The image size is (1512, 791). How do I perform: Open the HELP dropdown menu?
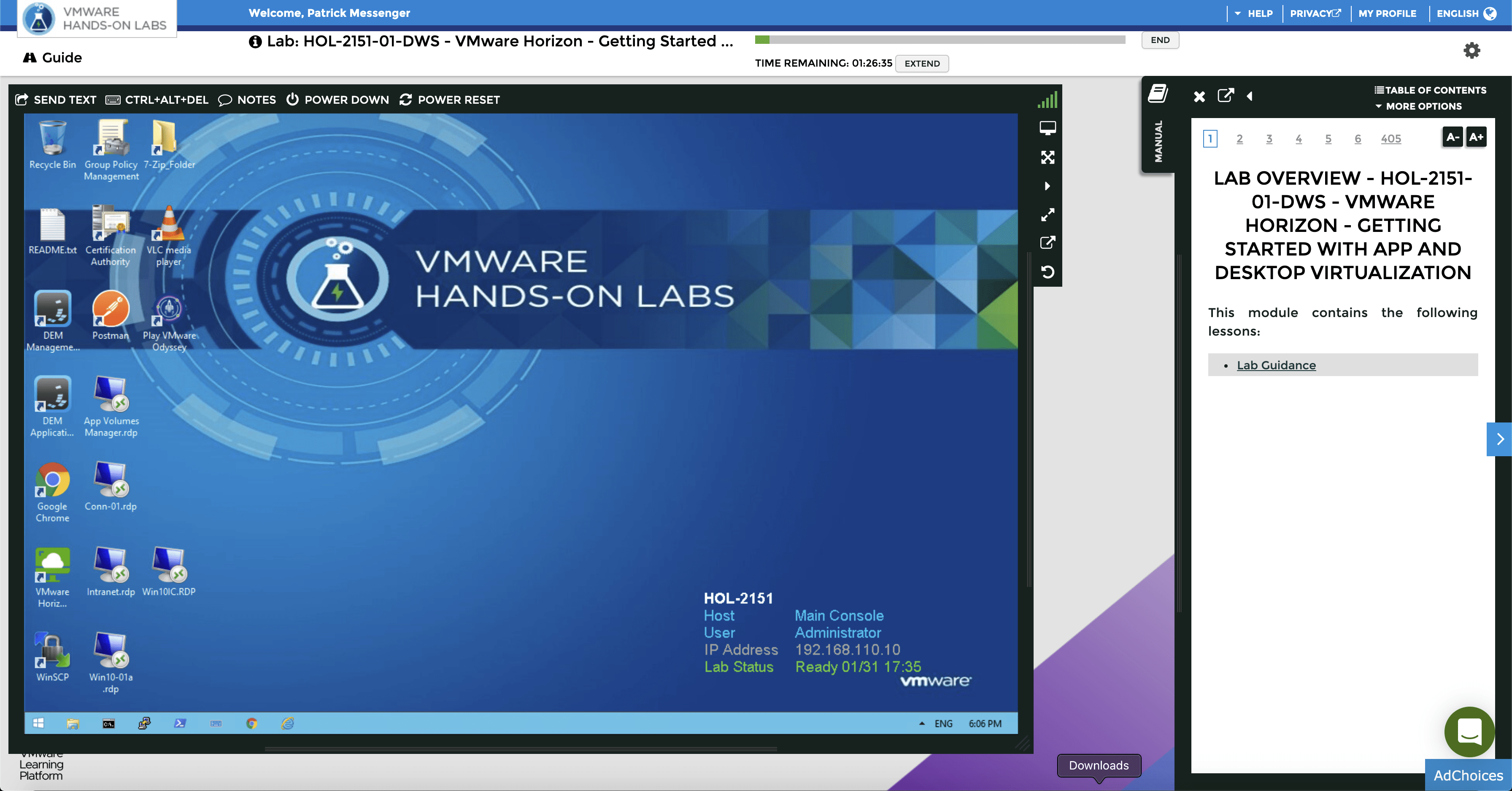pos(1254,13)
